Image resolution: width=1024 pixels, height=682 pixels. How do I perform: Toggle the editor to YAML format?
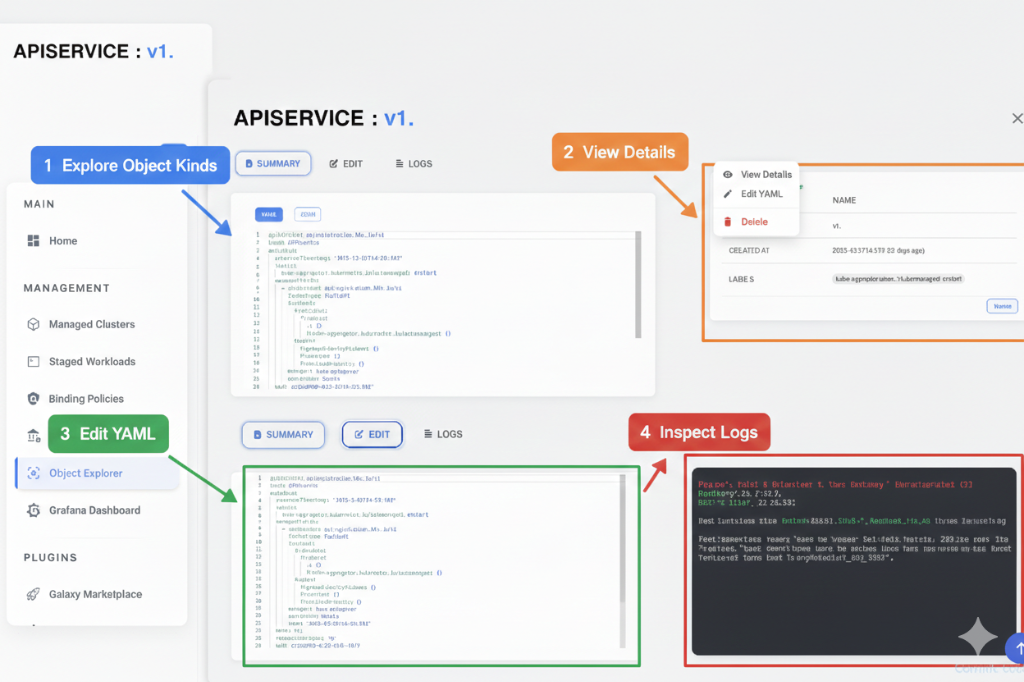tap(268, 214)
